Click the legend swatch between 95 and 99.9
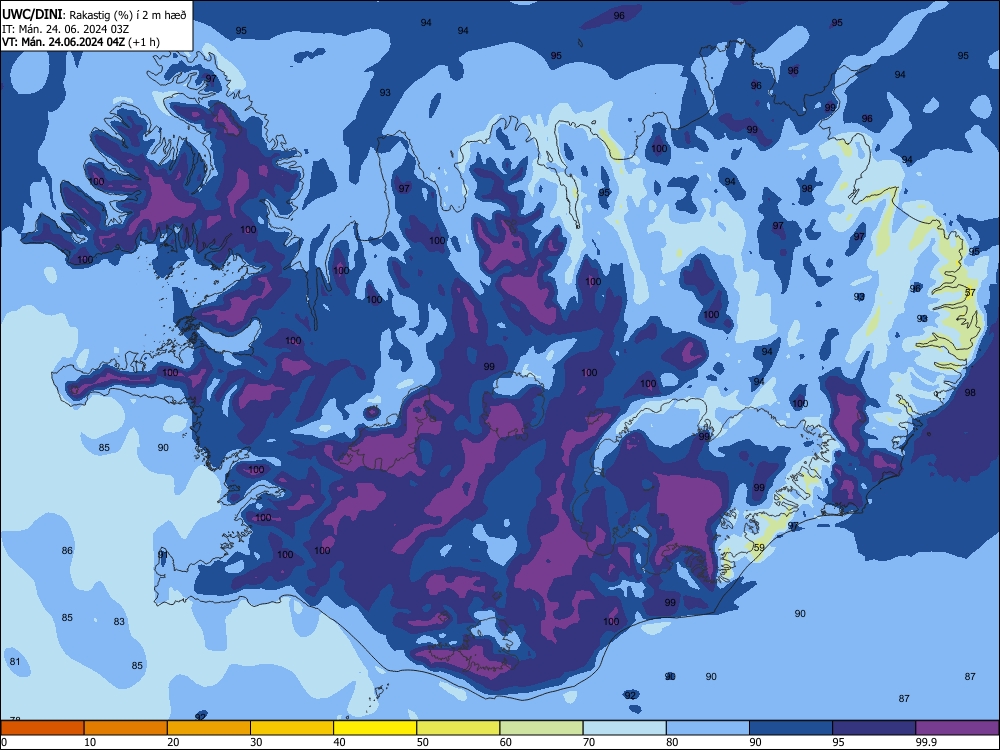The width and height of the screenshot is (1000, 750). [x=874, y=728]
